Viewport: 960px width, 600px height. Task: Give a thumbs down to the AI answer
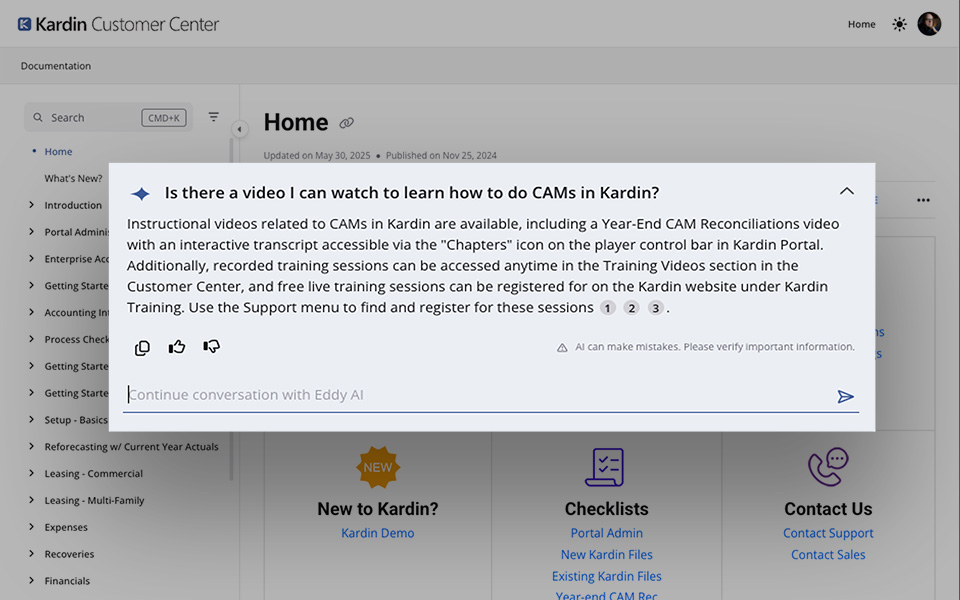tap(211, 347)
